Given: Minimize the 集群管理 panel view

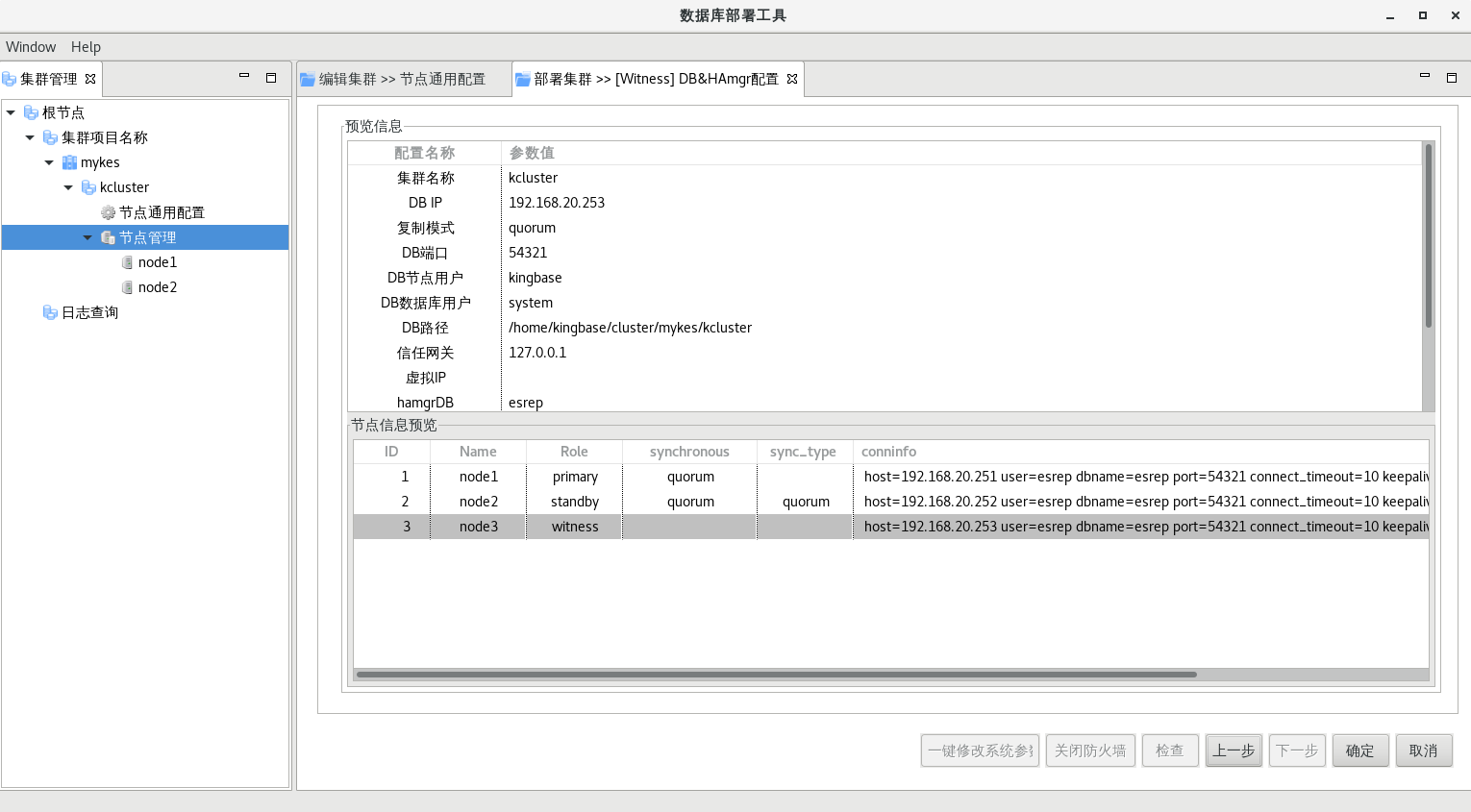Looking at the screenshot, I should click(x=244, y=77).
